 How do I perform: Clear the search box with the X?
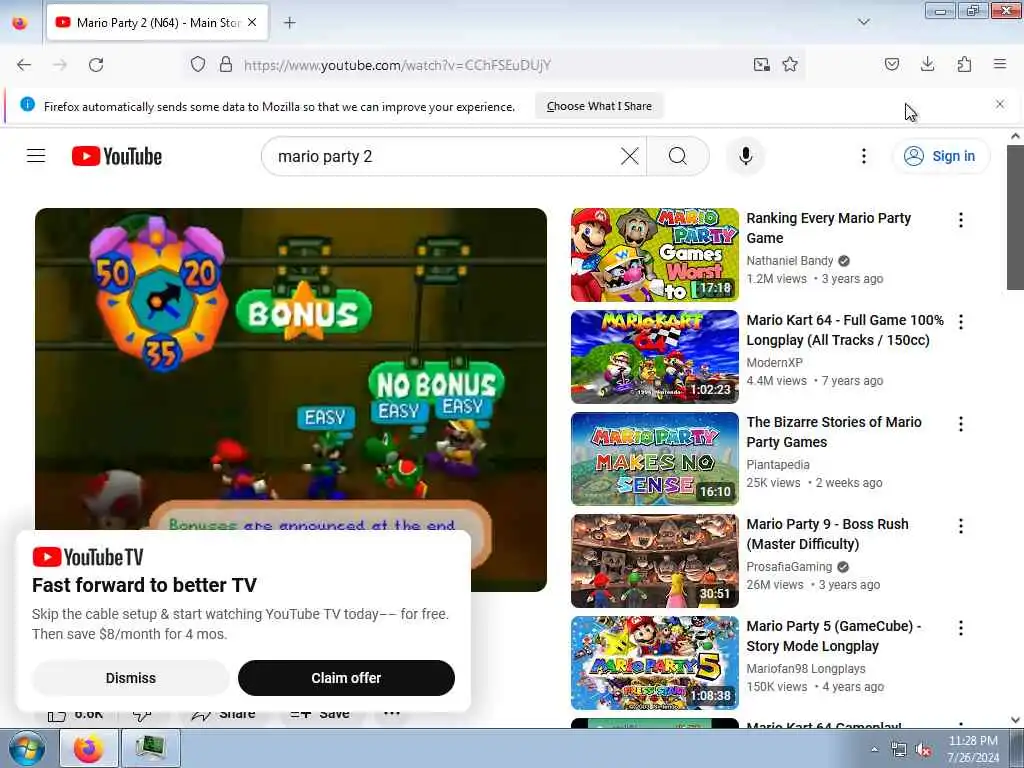[x=630, y=156]
